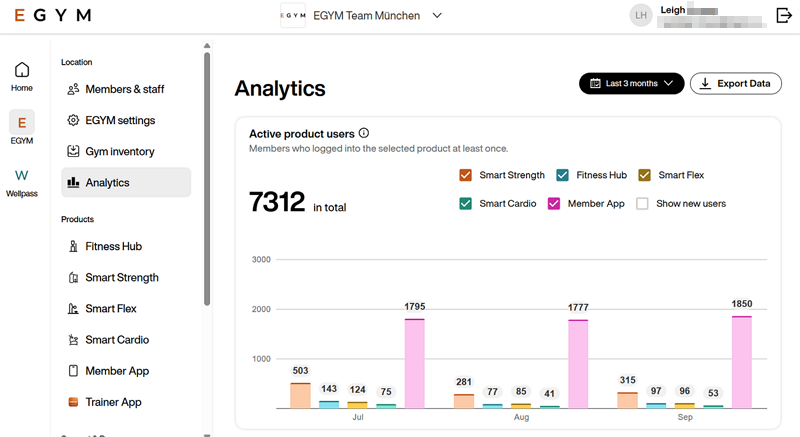Enable the Show new users checkbox
800x437 pixels.
coord(644,203)
